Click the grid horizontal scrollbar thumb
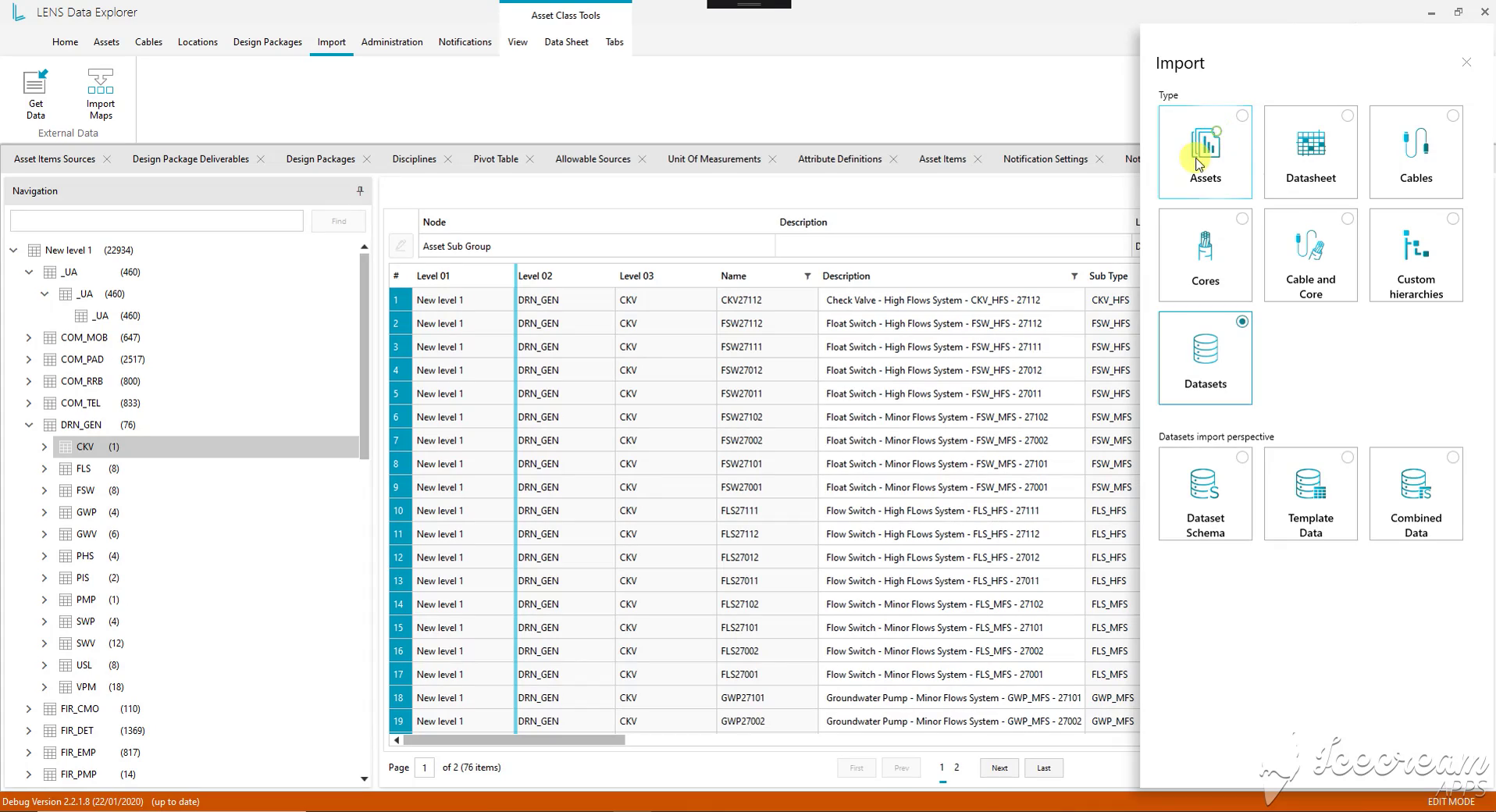 (514, 740)
